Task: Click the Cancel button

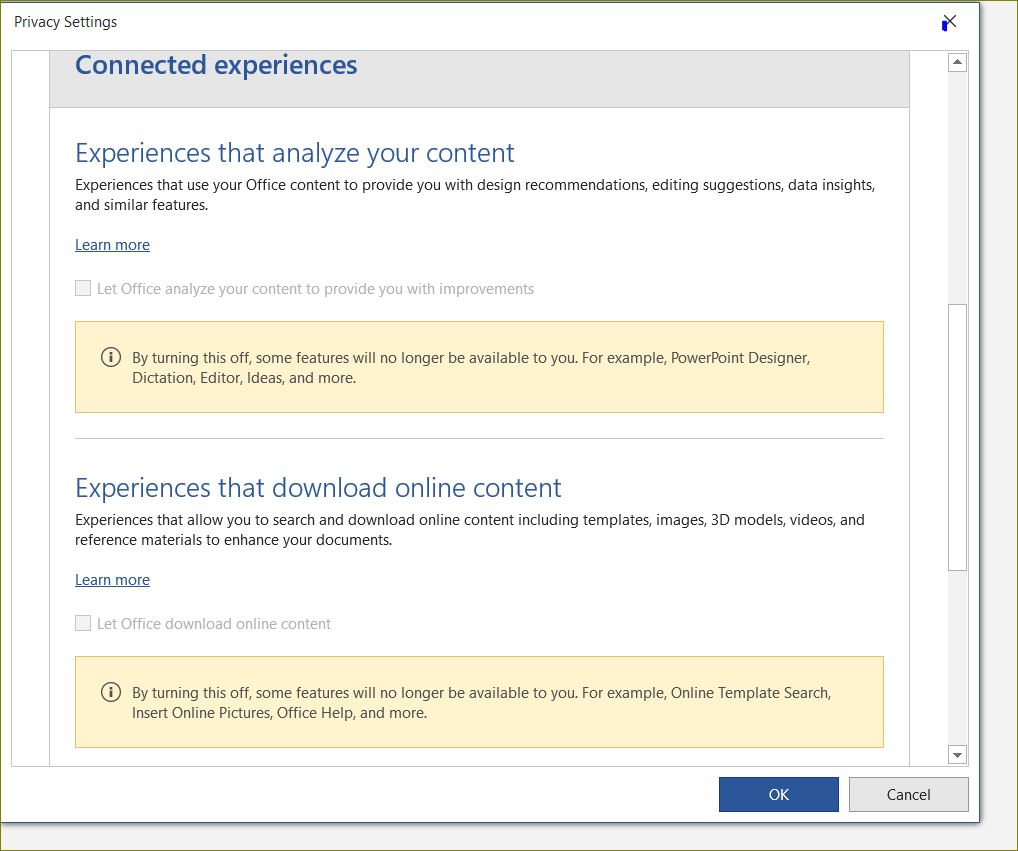Action: pos(908,794)
